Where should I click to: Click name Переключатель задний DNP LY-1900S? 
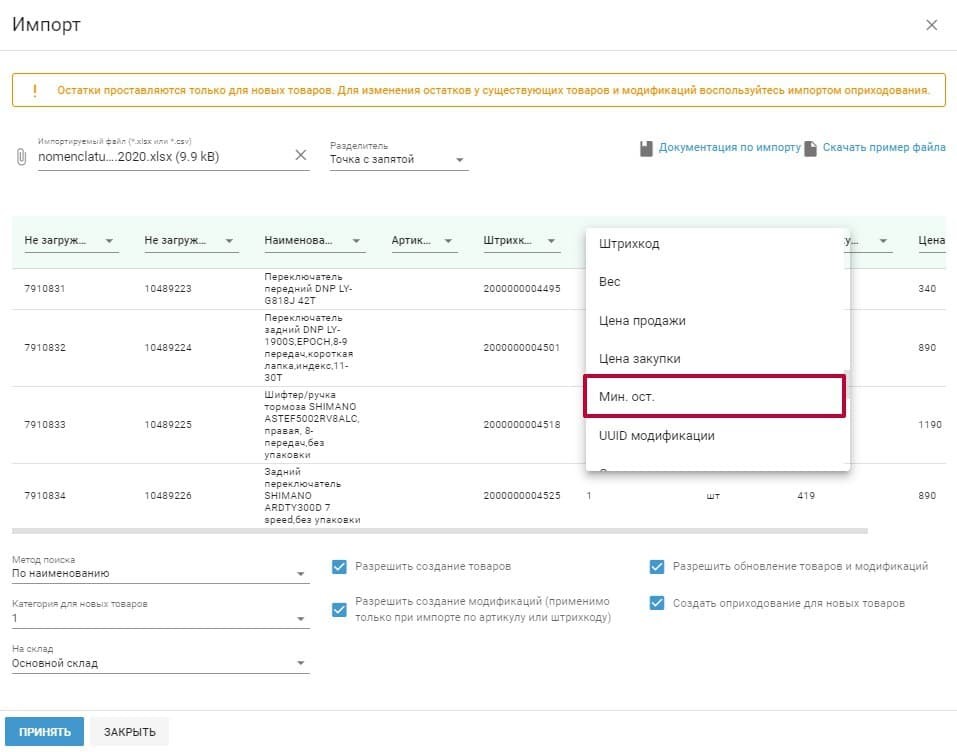tap(309, 348)
